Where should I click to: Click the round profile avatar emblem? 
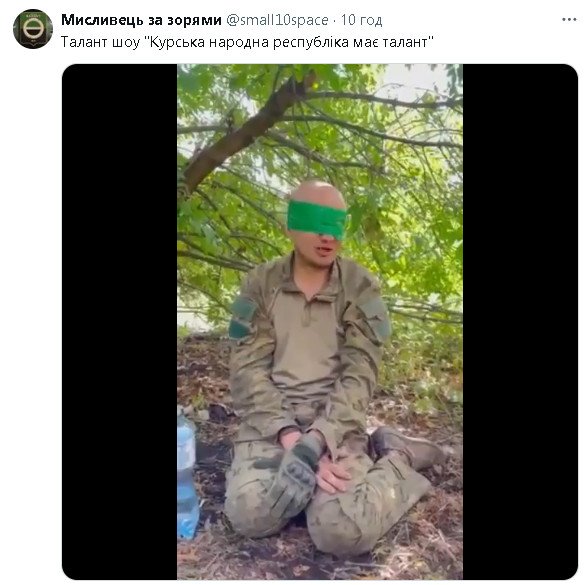[x=33, y=29]
